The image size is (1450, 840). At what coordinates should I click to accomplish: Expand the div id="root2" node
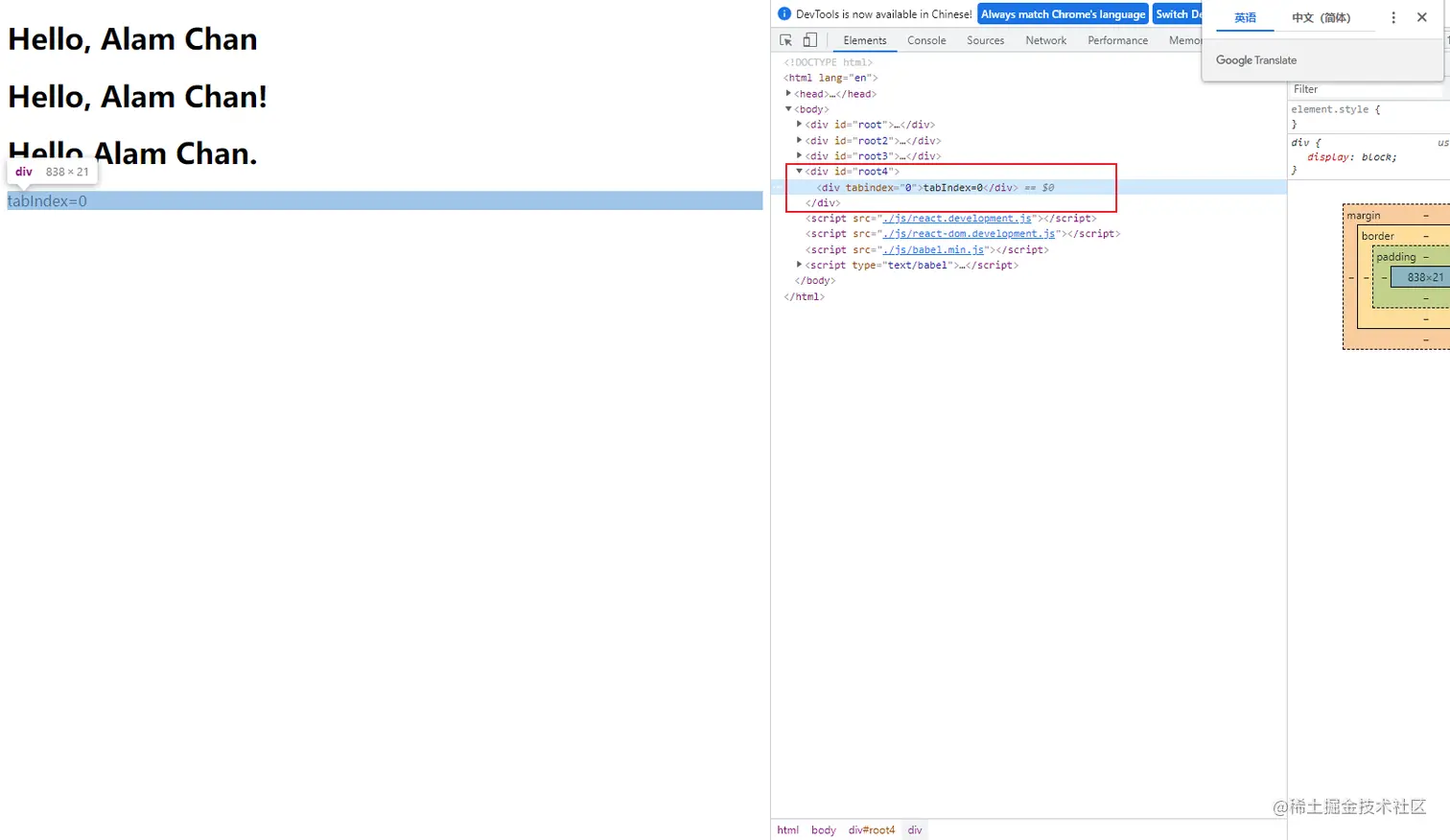799,140
